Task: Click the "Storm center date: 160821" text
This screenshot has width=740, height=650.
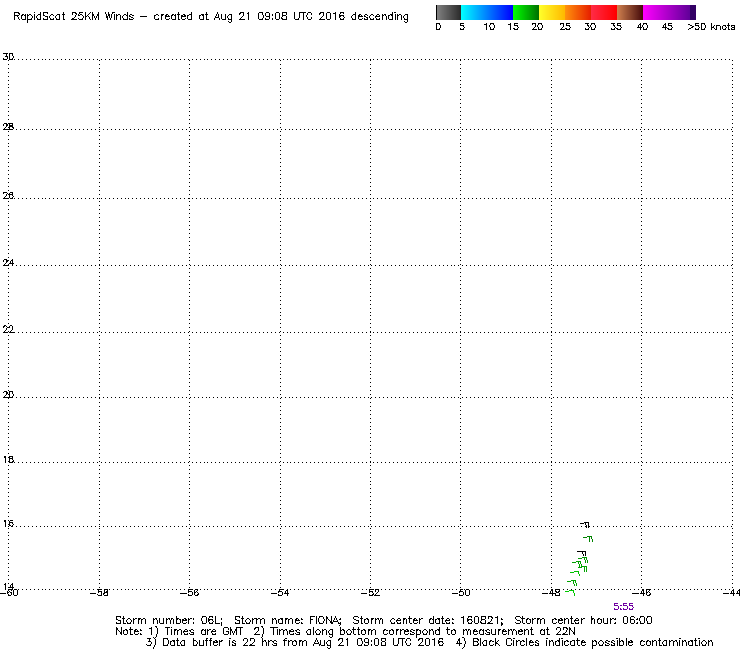Action: pyautogui.click(x=428, y=620)
